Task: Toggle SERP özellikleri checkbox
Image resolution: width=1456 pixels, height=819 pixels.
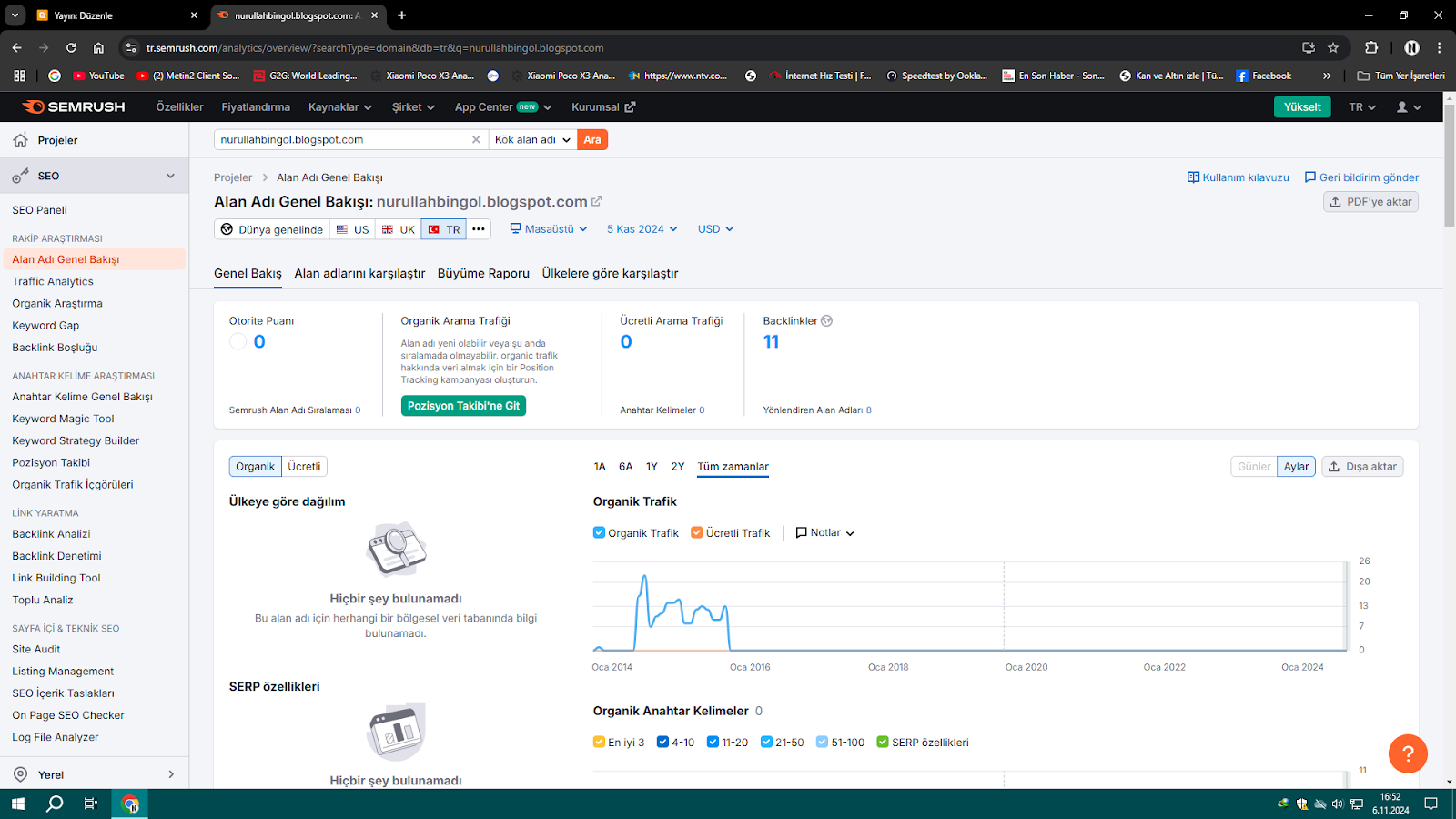Action: pos(883,742)
